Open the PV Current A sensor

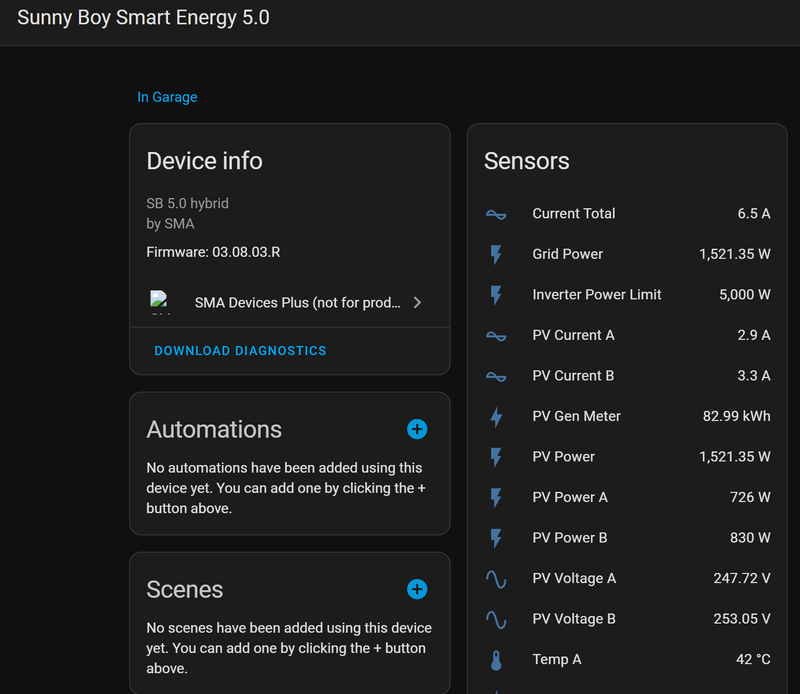click(x=627, y=335)
